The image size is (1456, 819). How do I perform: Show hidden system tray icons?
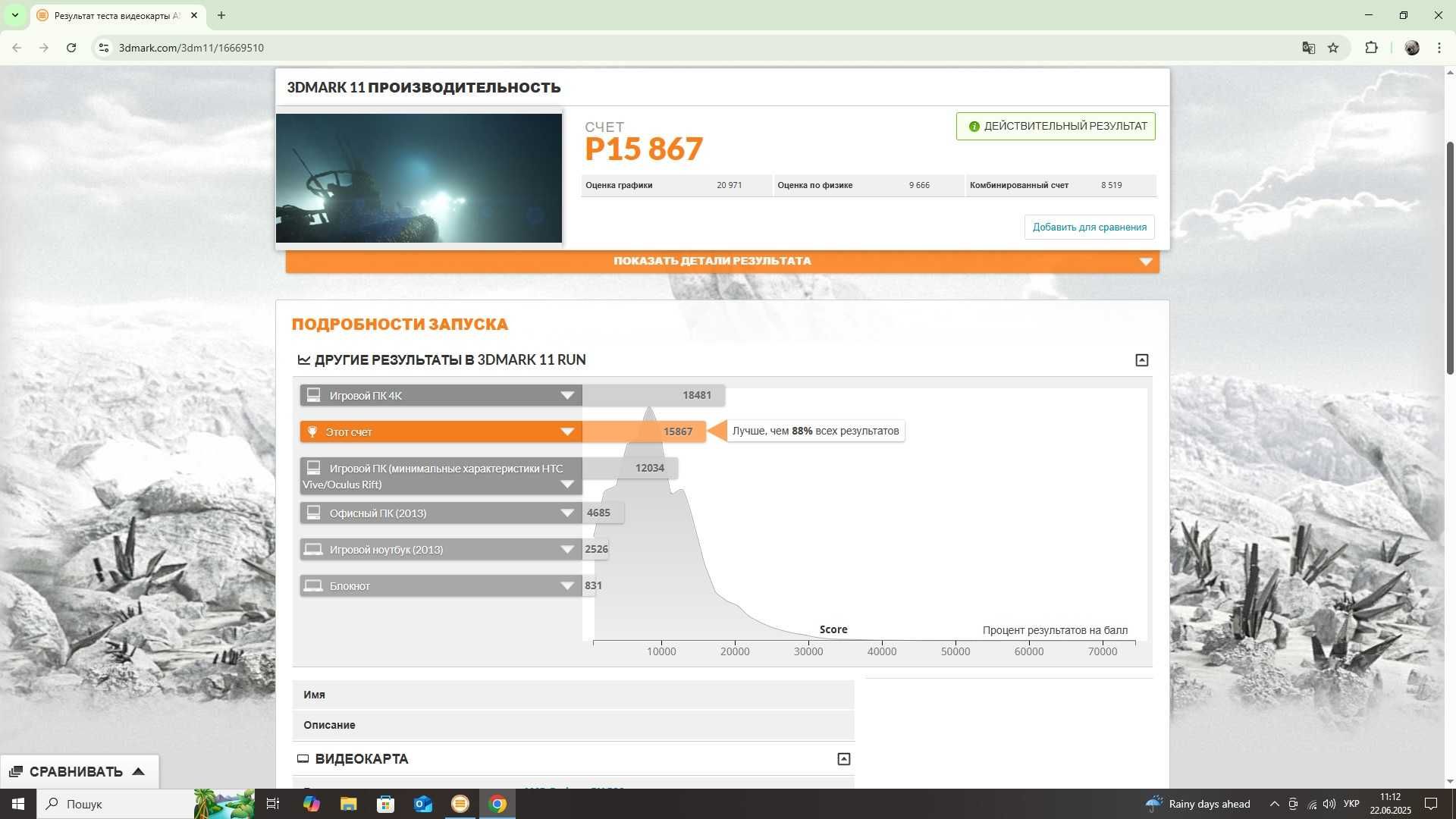tap(1275, 804)
